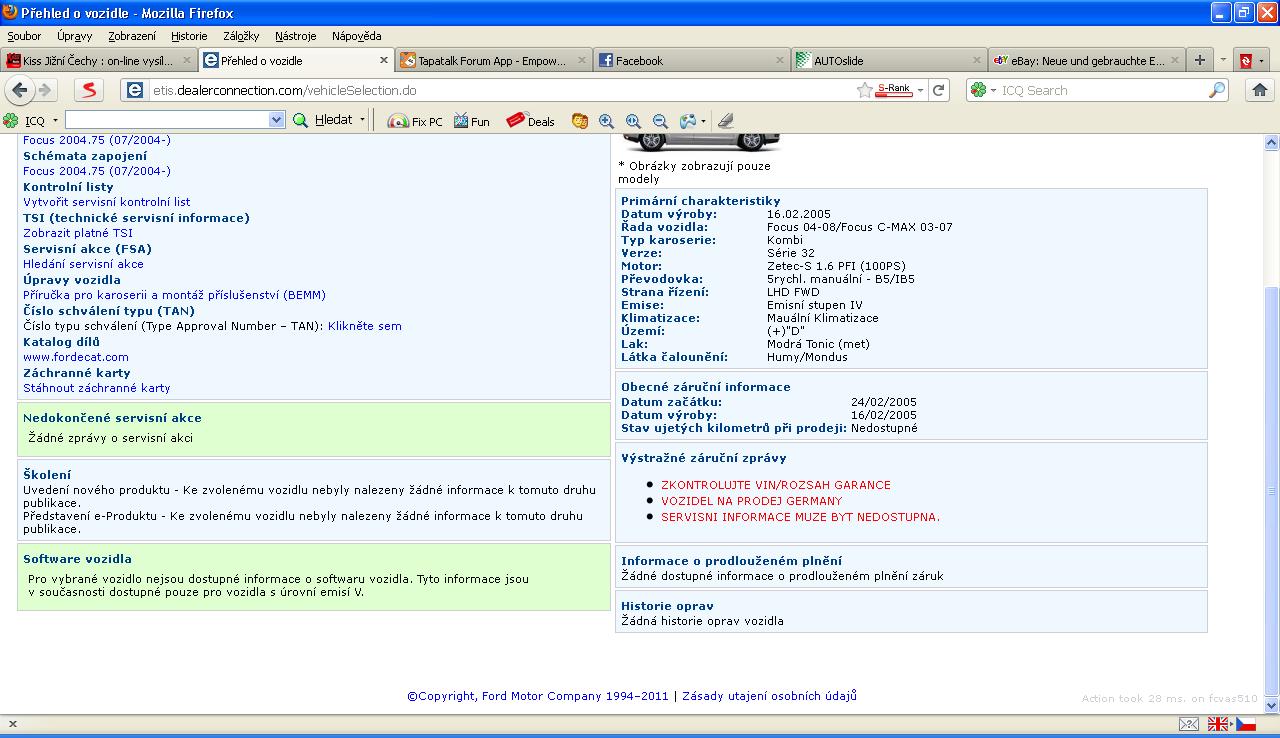This screenshot has width=1280, height=738.
Task: Click the mail envelope icon in status bar
Action: (x=1189, y=724)
